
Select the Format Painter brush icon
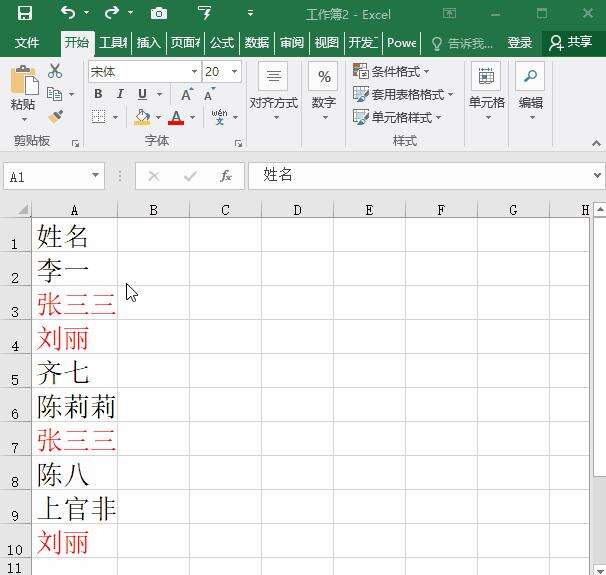click(55, 117)
